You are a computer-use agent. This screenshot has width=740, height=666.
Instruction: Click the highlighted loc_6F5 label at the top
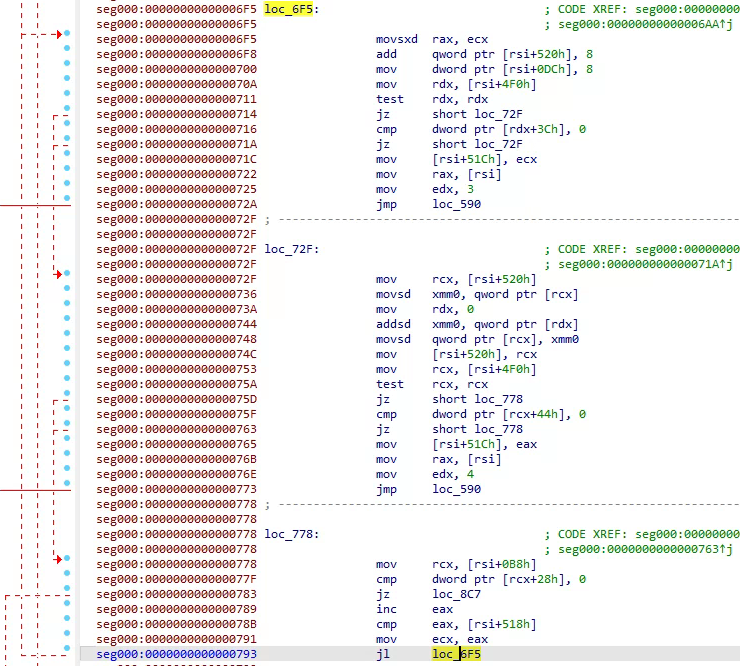[287, 9]
